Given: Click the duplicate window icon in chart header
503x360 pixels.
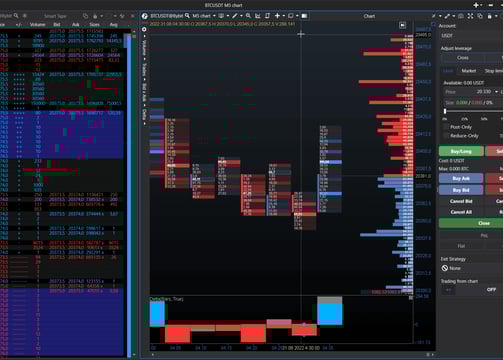Looking at the screenshot, I should click(x=480, y=16).
